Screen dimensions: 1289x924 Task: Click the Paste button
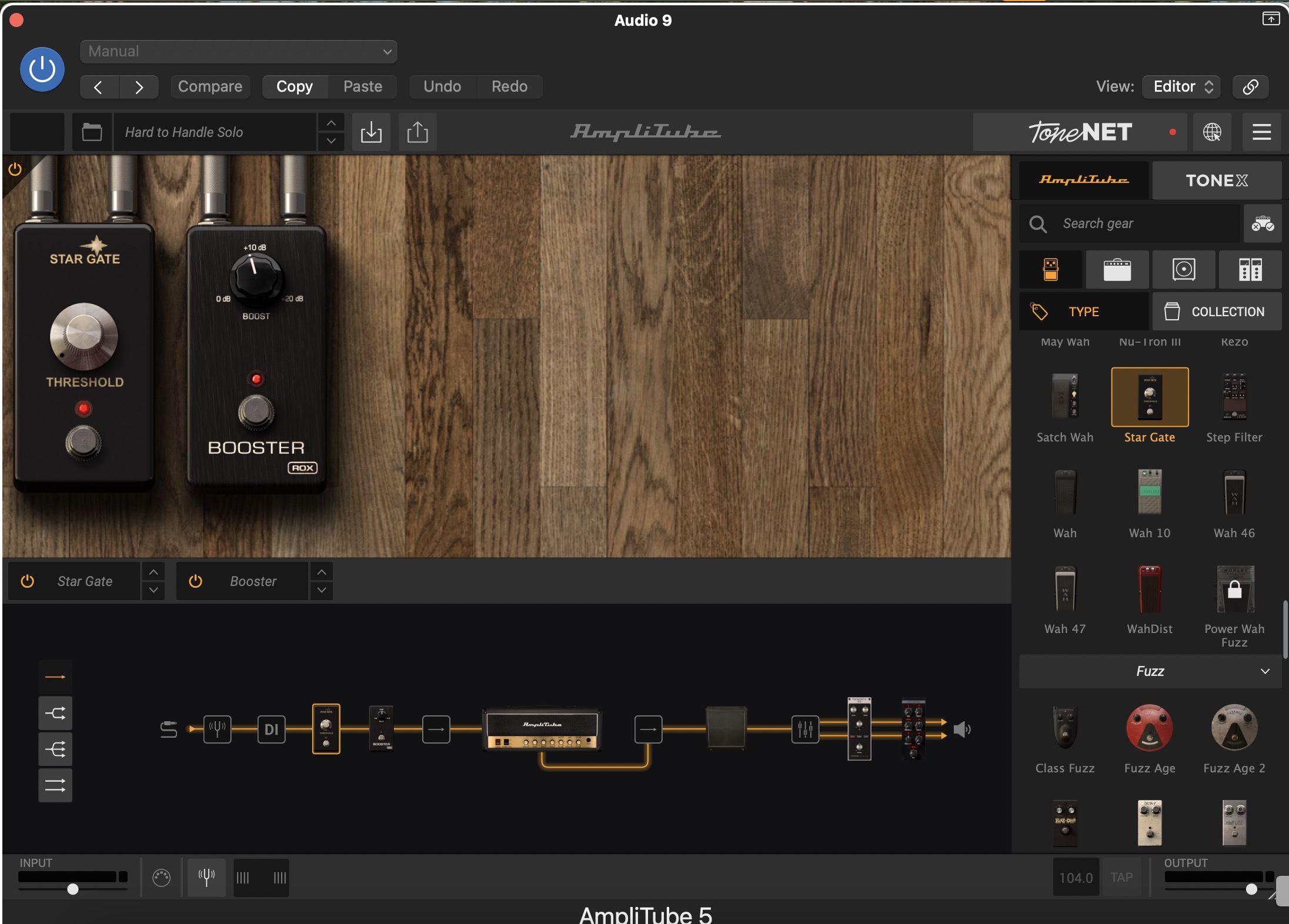click(x=363, y=86)
